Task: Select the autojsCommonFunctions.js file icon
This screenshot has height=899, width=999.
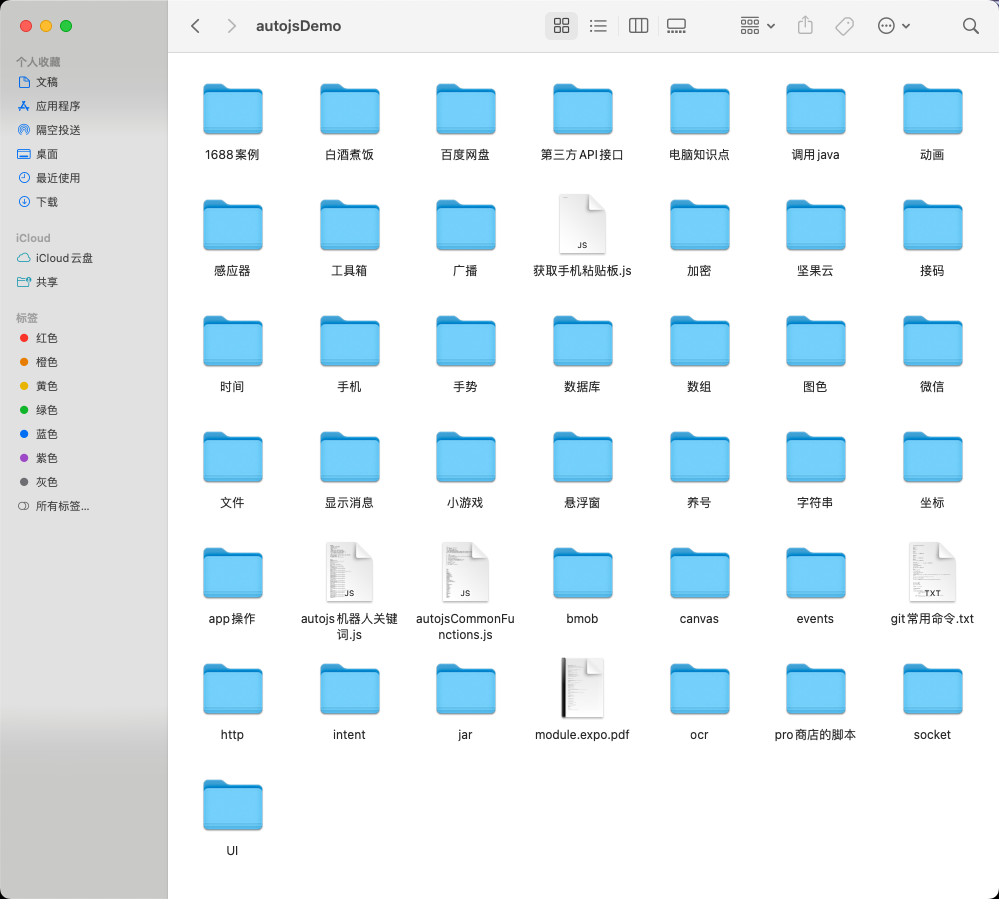Action: (x=465, y=572)
